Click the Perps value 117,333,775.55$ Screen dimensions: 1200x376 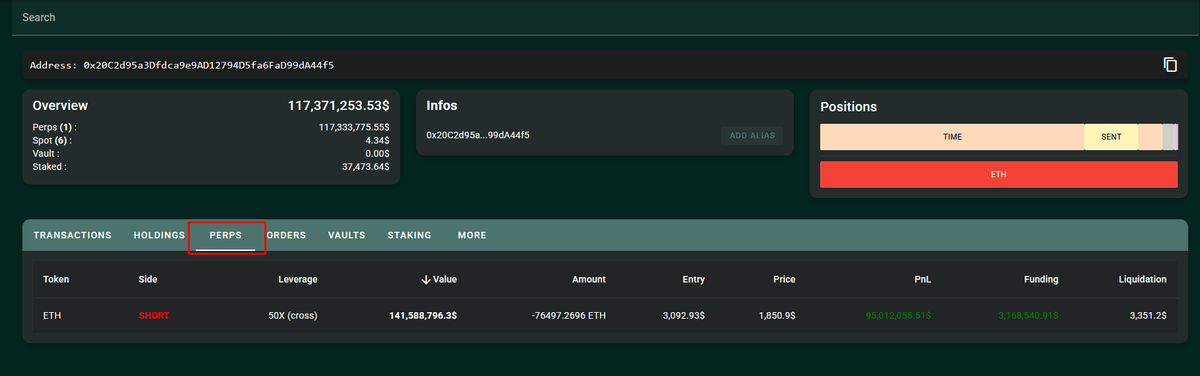pyautogui.click(x=354, y=128)
